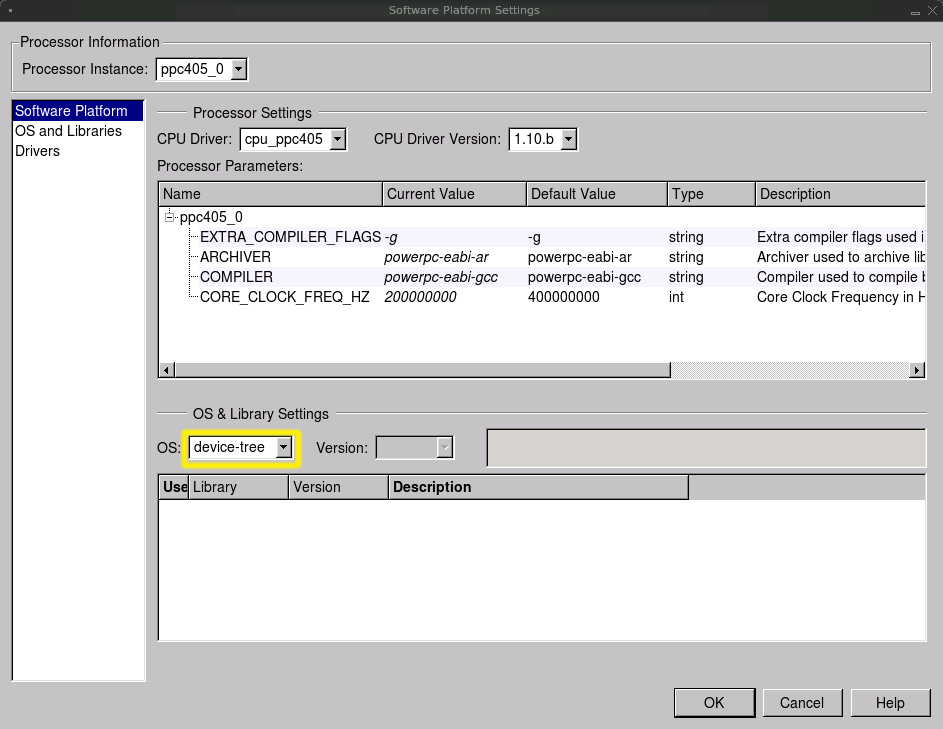Click the Type column header
943x729 pixels.
click(711, 194)
